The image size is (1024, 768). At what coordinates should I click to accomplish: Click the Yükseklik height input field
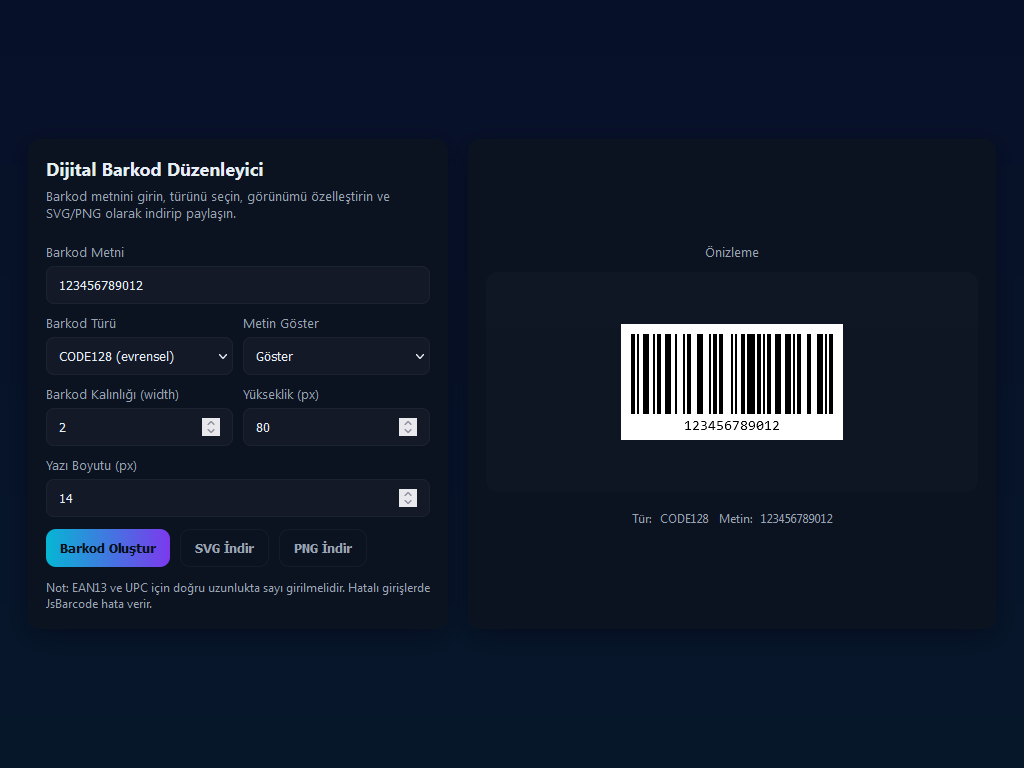(x=320, y=427)
